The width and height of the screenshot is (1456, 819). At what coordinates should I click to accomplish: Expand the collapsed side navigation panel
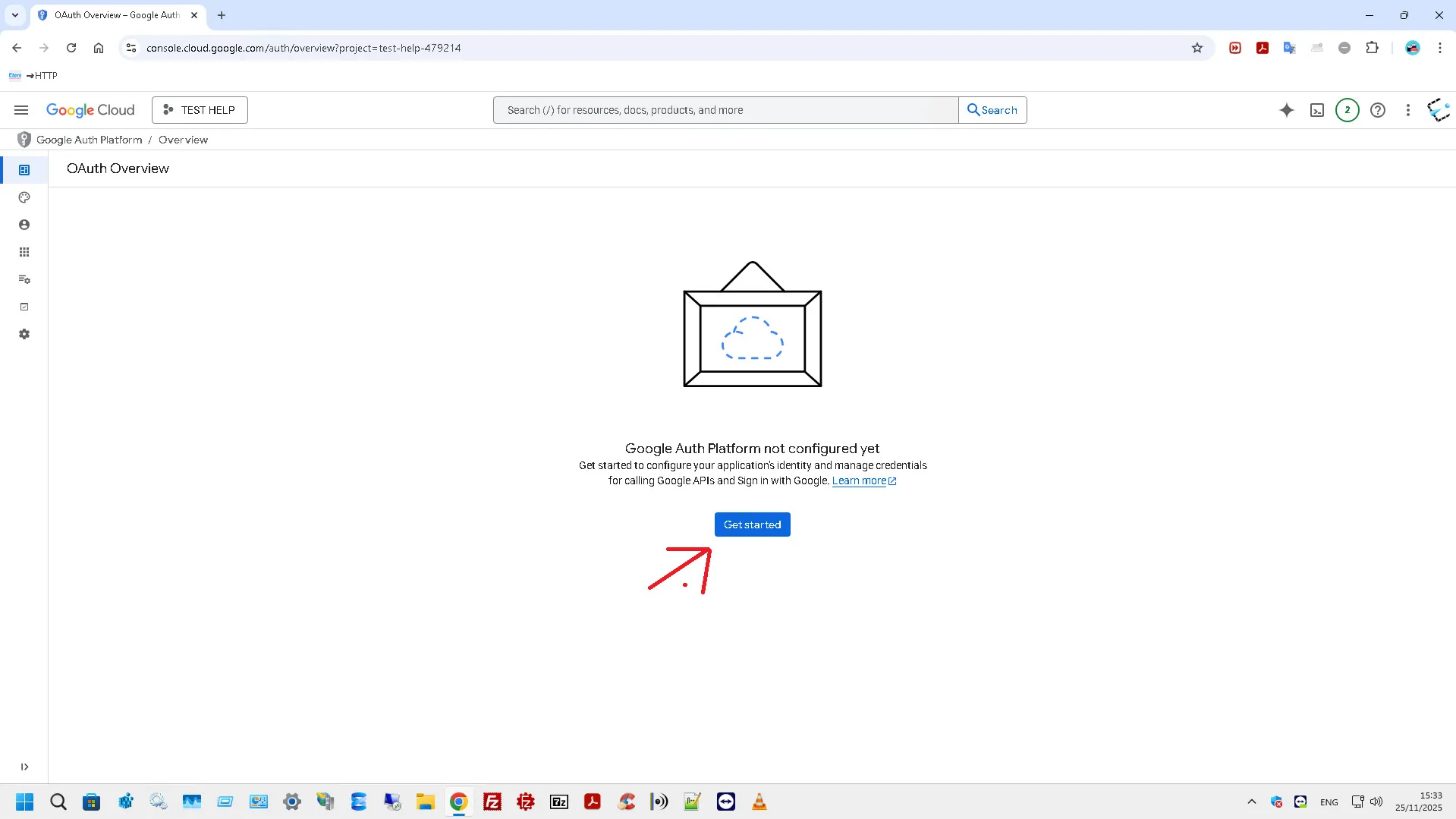pyautogui.click(x=24, y=767)
